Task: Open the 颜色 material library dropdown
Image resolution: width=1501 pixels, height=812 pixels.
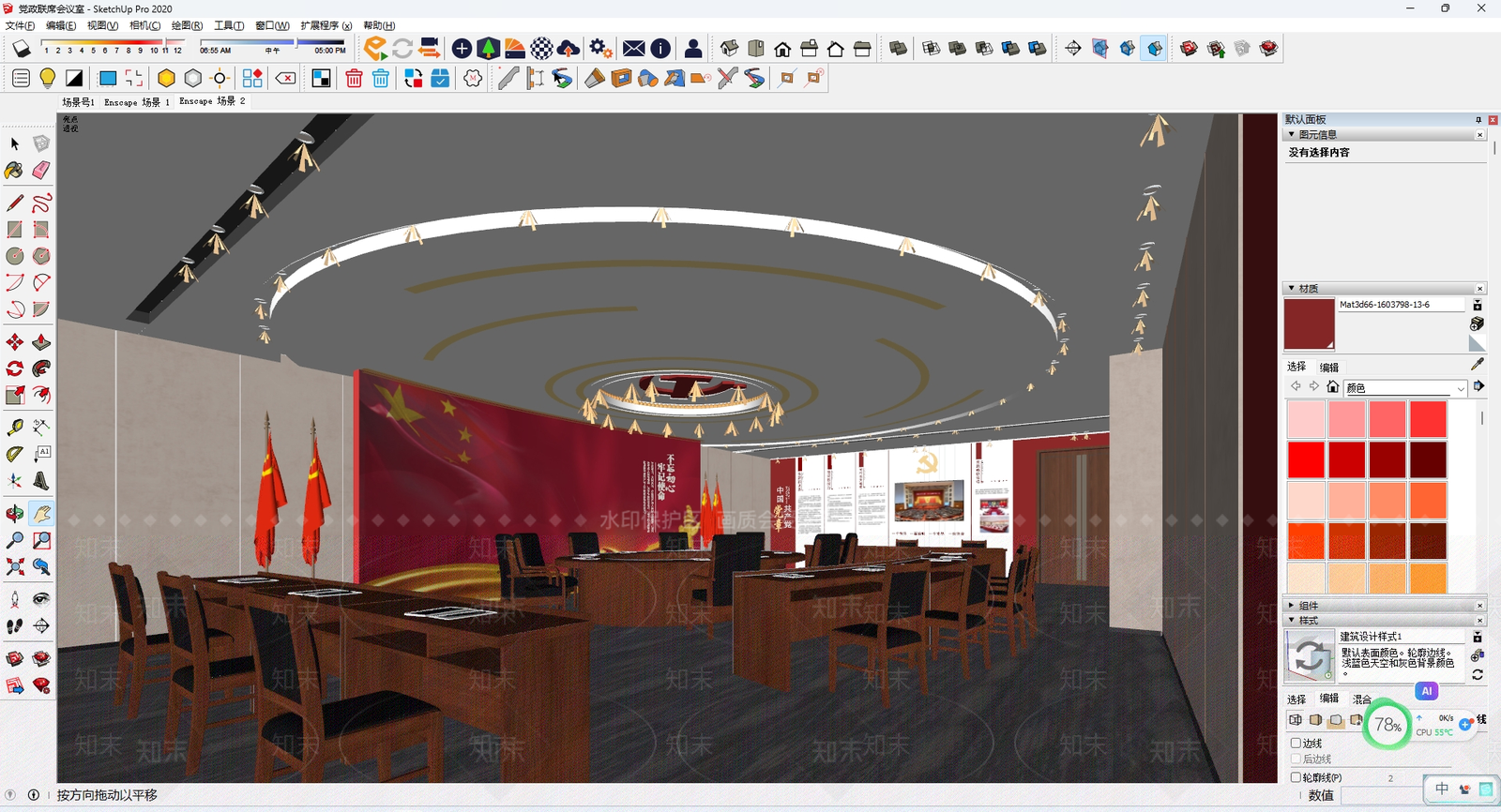Action: coord(1404,387)
